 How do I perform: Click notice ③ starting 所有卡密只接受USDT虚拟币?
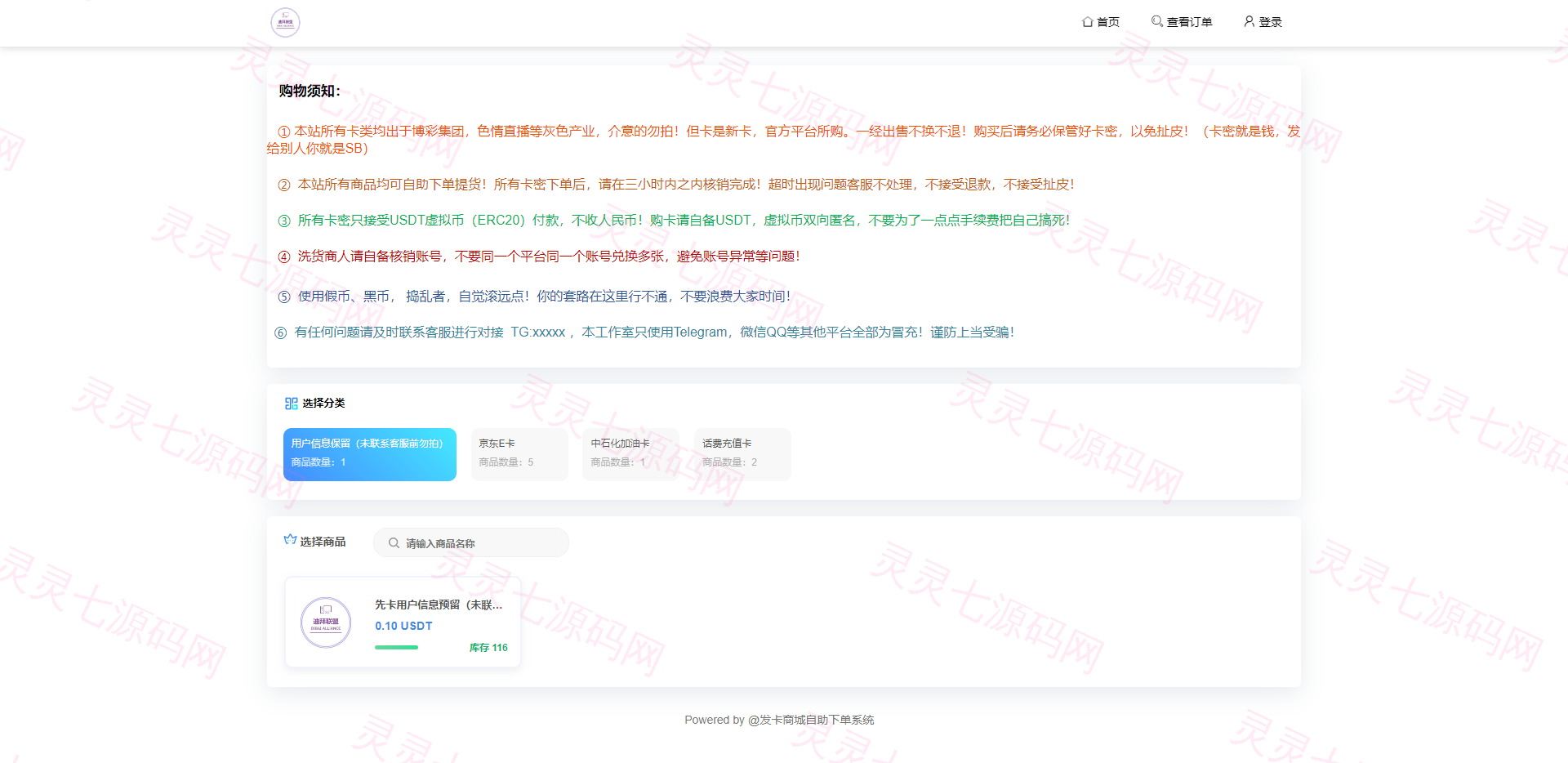click(674, 221)
